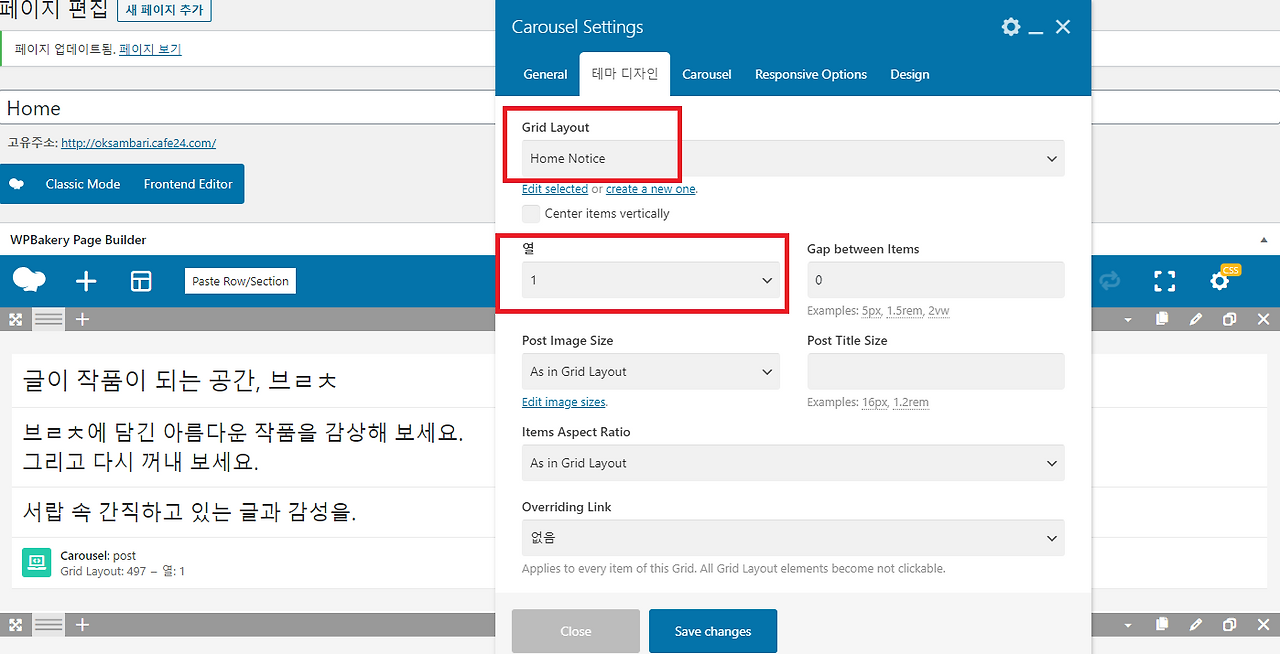
Task: Open the Items Aspect Ratio dropdown
Action: pyautogui.click(x=793, y=463)
